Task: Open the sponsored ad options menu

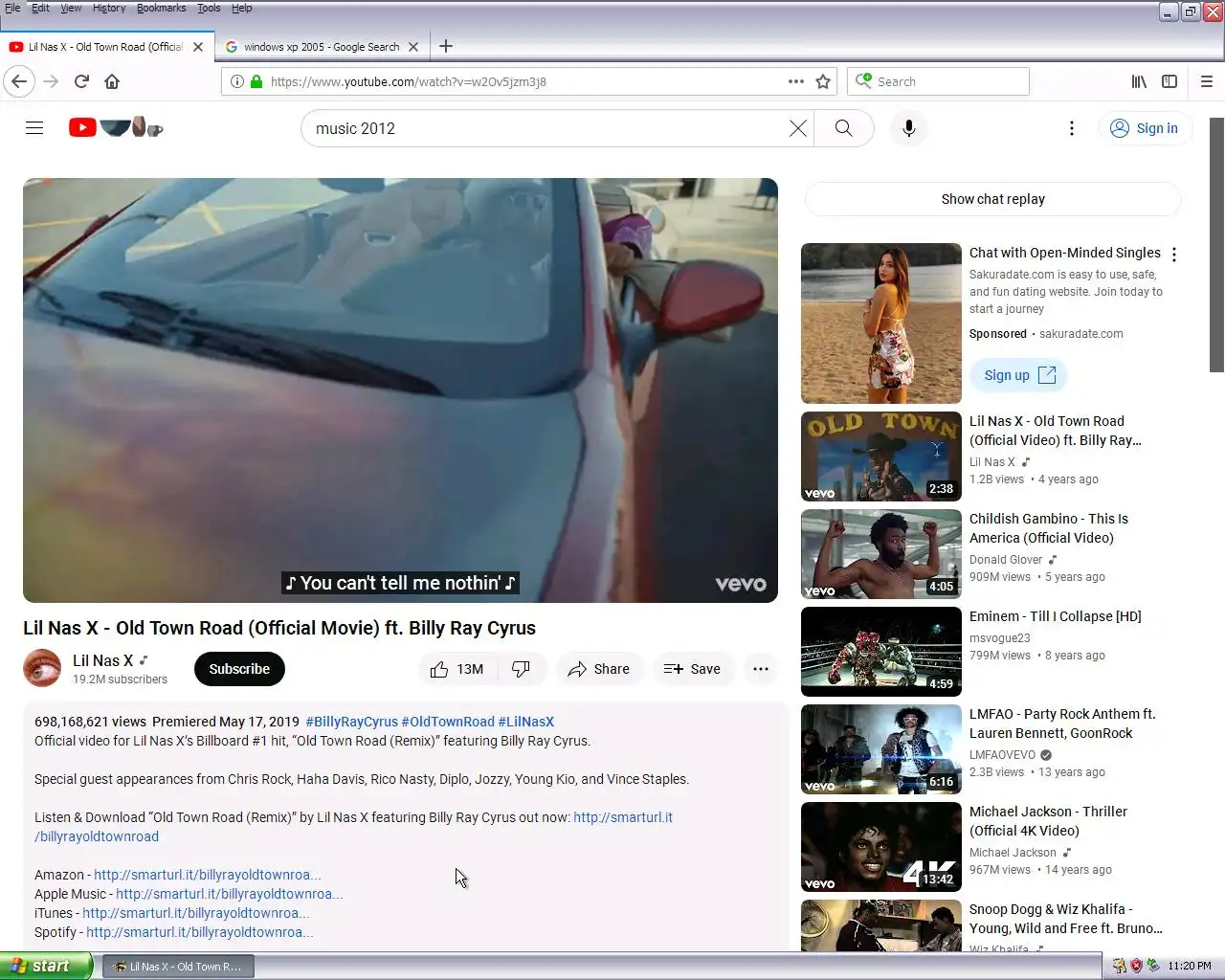Action: 1174,255
